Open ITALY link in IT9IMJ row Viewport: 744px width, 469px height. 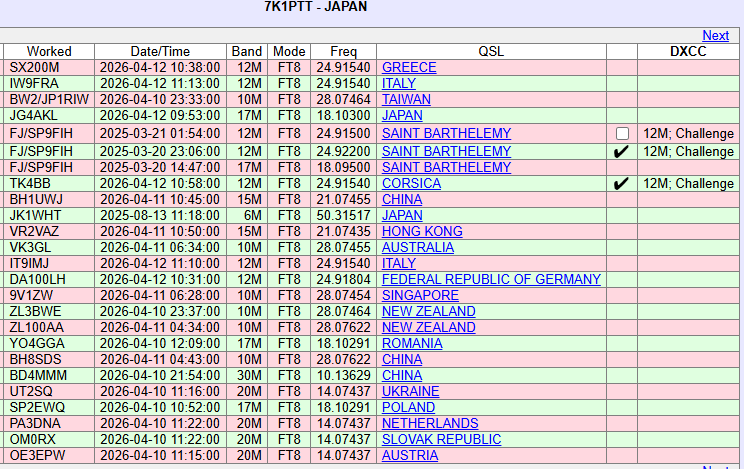point(399,264)
